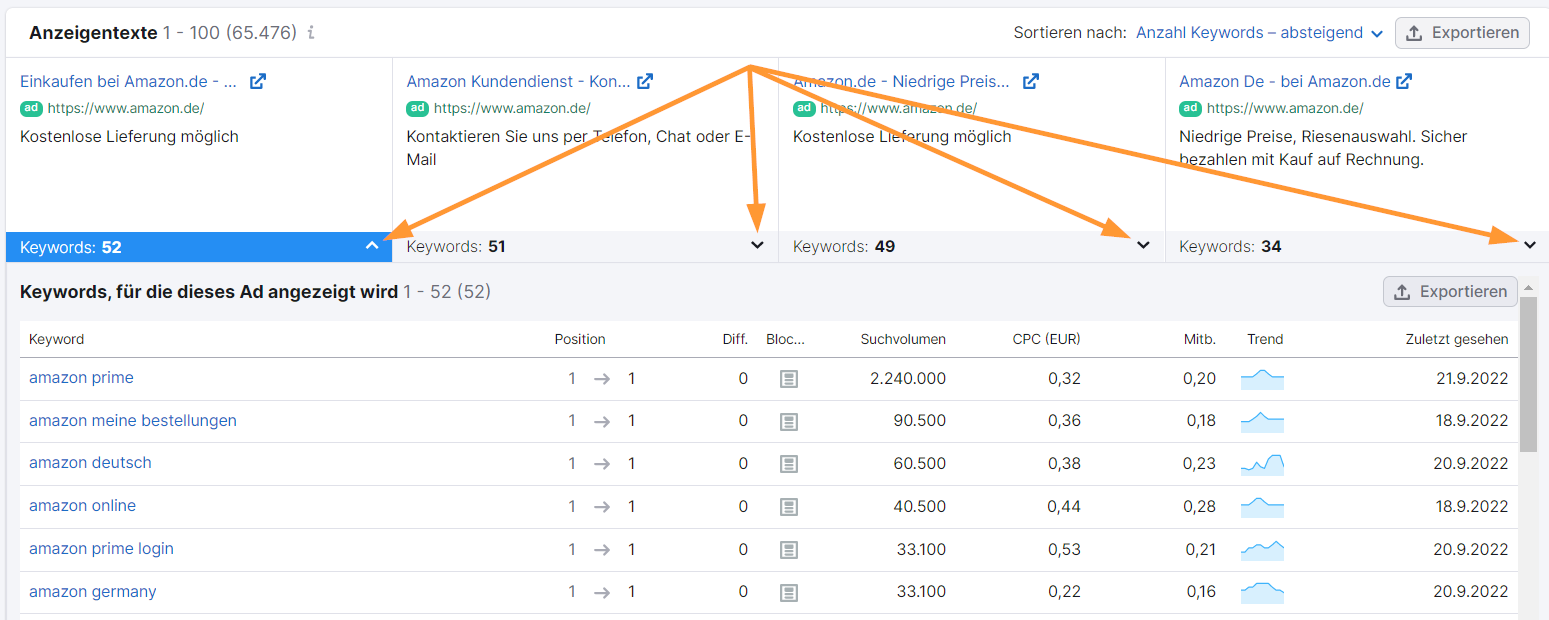
Task: Open external link for Amazon De bei Amazon.de ad
Action: click(1404, 81)
